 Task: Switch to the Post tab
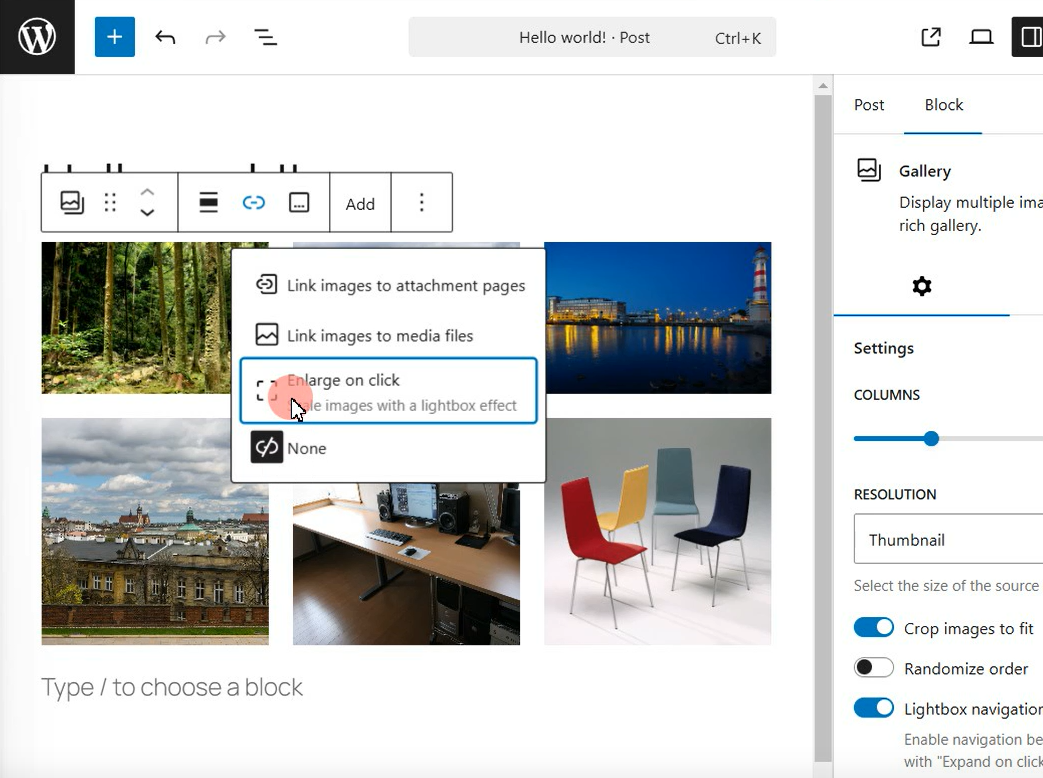point(868,104)
